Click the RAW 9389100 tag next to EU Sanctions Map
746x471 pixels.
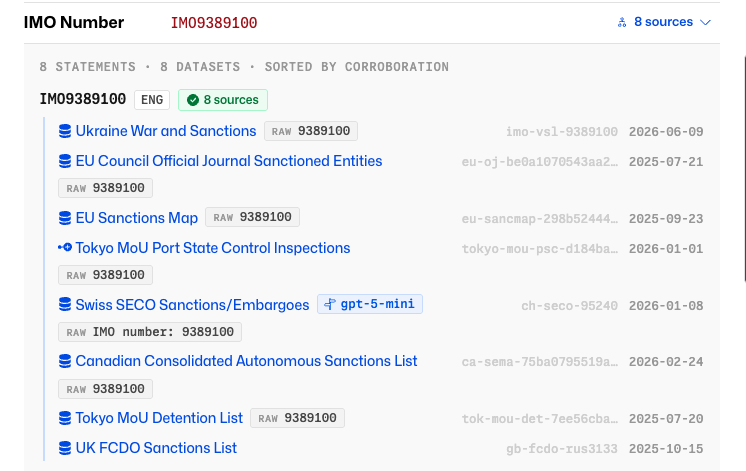pyautogui.click(x=252, y=217)
